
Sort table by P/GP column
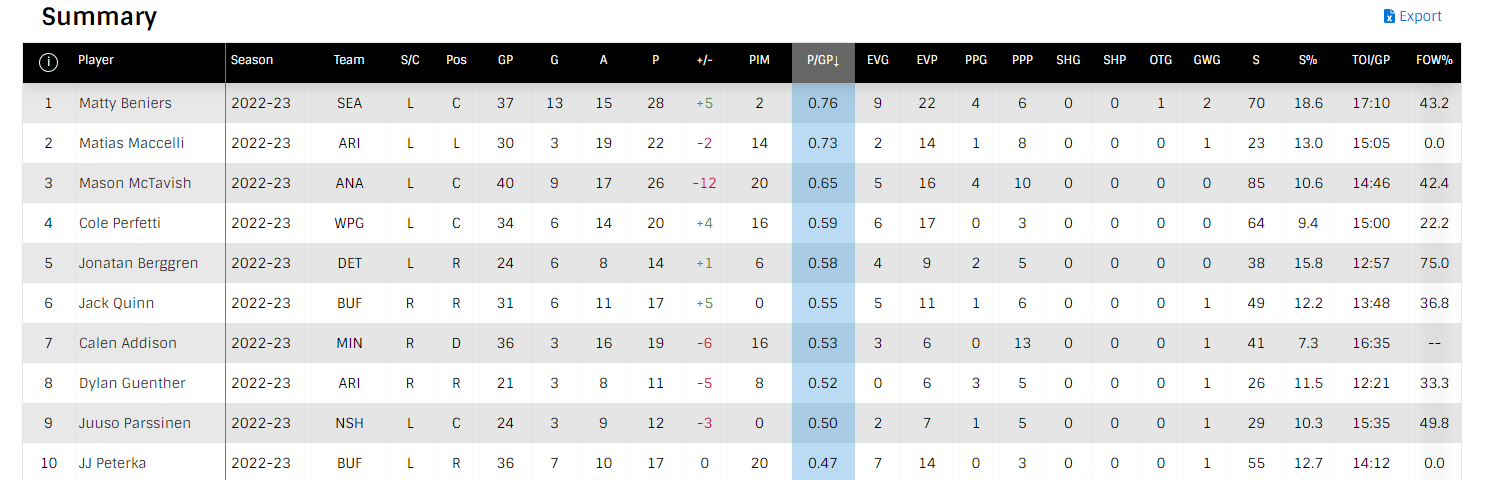point(823,60)
